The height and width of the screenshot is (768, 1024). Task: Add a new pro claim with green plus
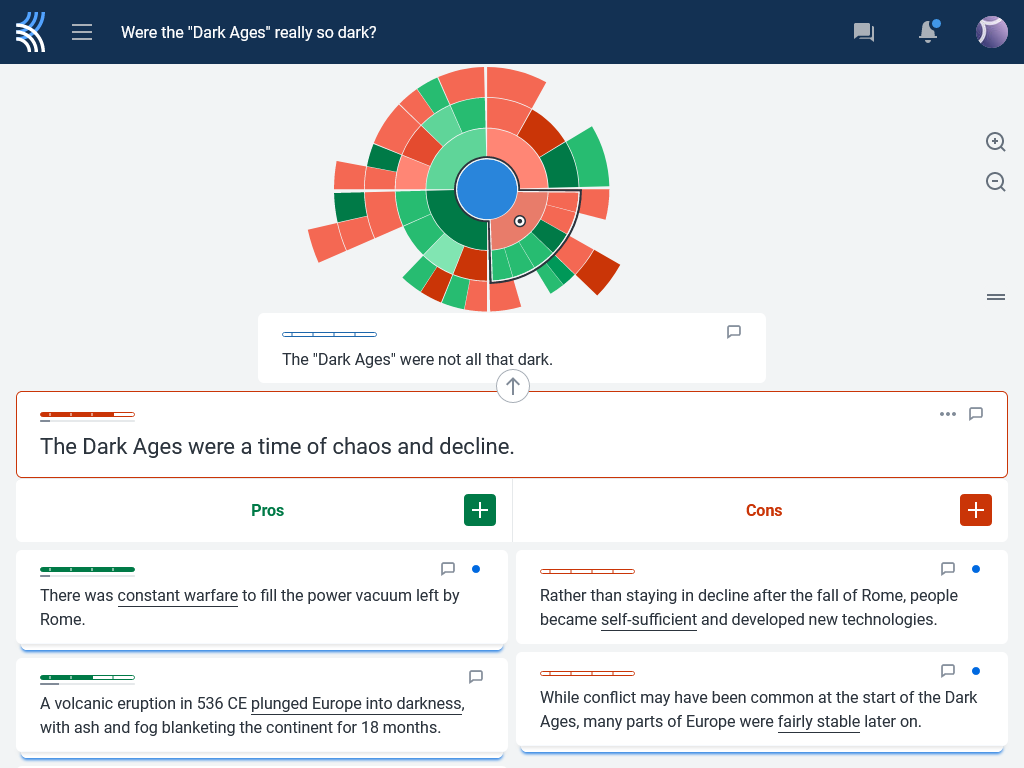(480, 510)
